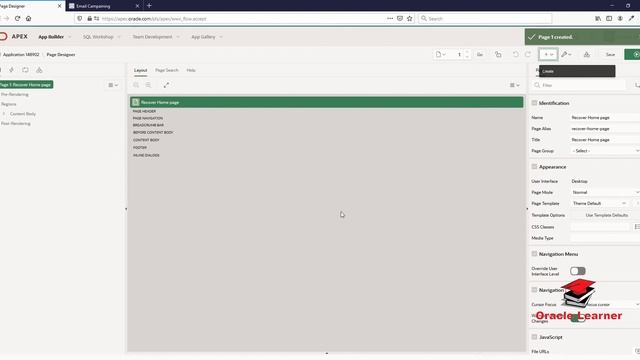Run the page with green button
This screenshot has width=640, height=360.
pyautogui.click(x=633, y=54)
